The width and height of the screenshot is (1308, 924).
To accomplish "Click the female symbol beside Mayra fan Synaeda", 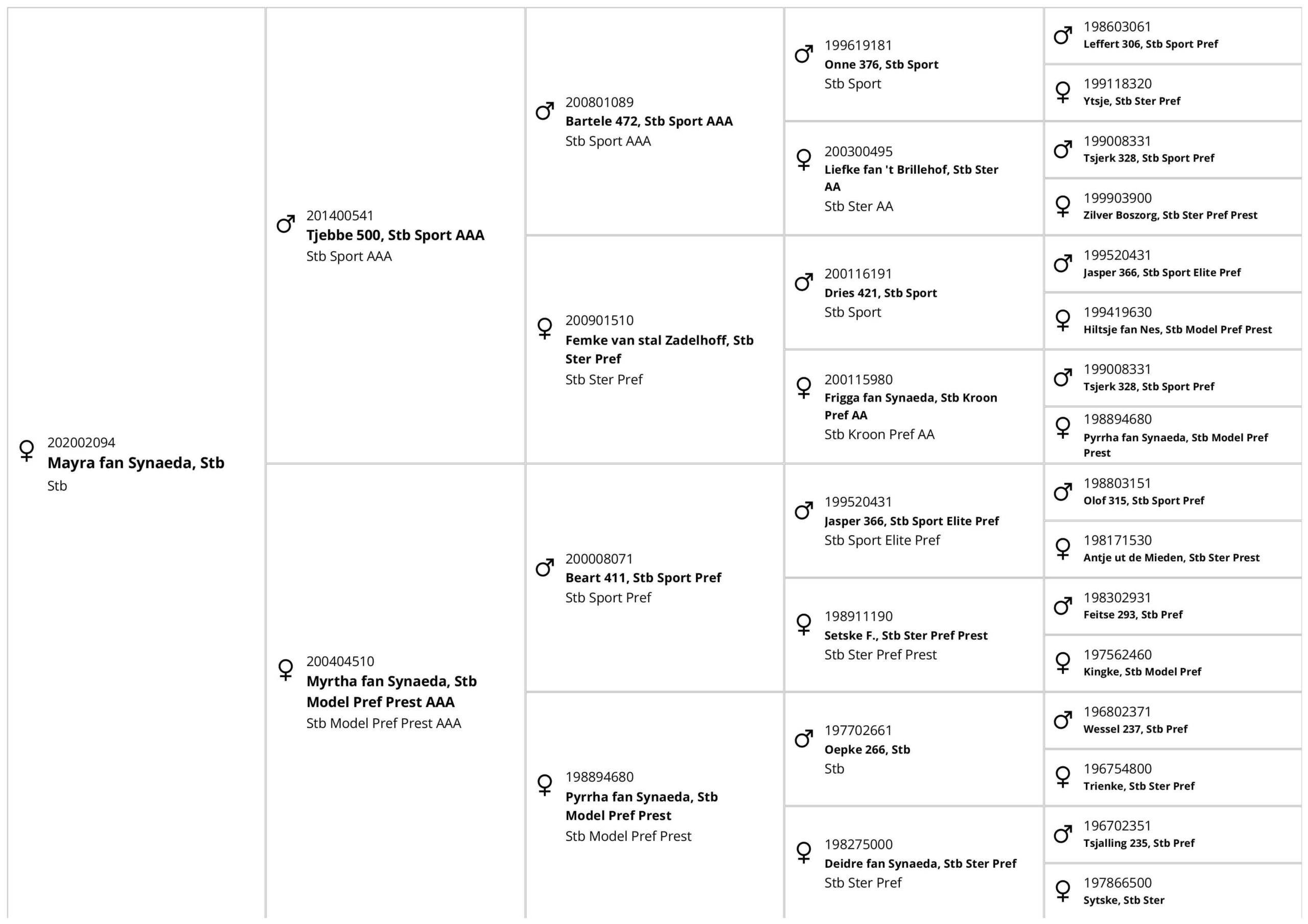I will tap(27, 450).
